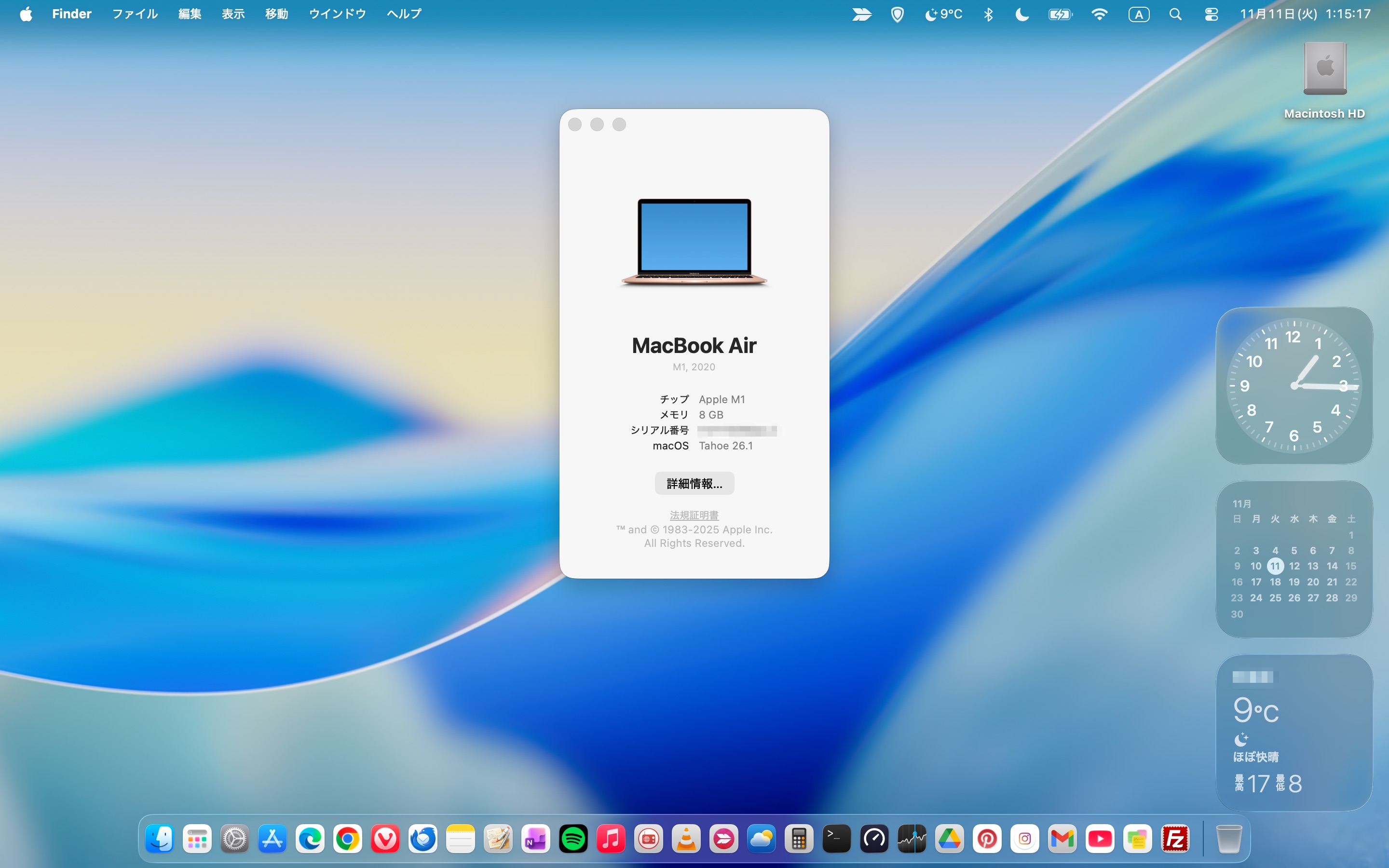The image size is (1389, 868).
Task: Expand Wi-Fi status menu
Action: [1099, 14]
